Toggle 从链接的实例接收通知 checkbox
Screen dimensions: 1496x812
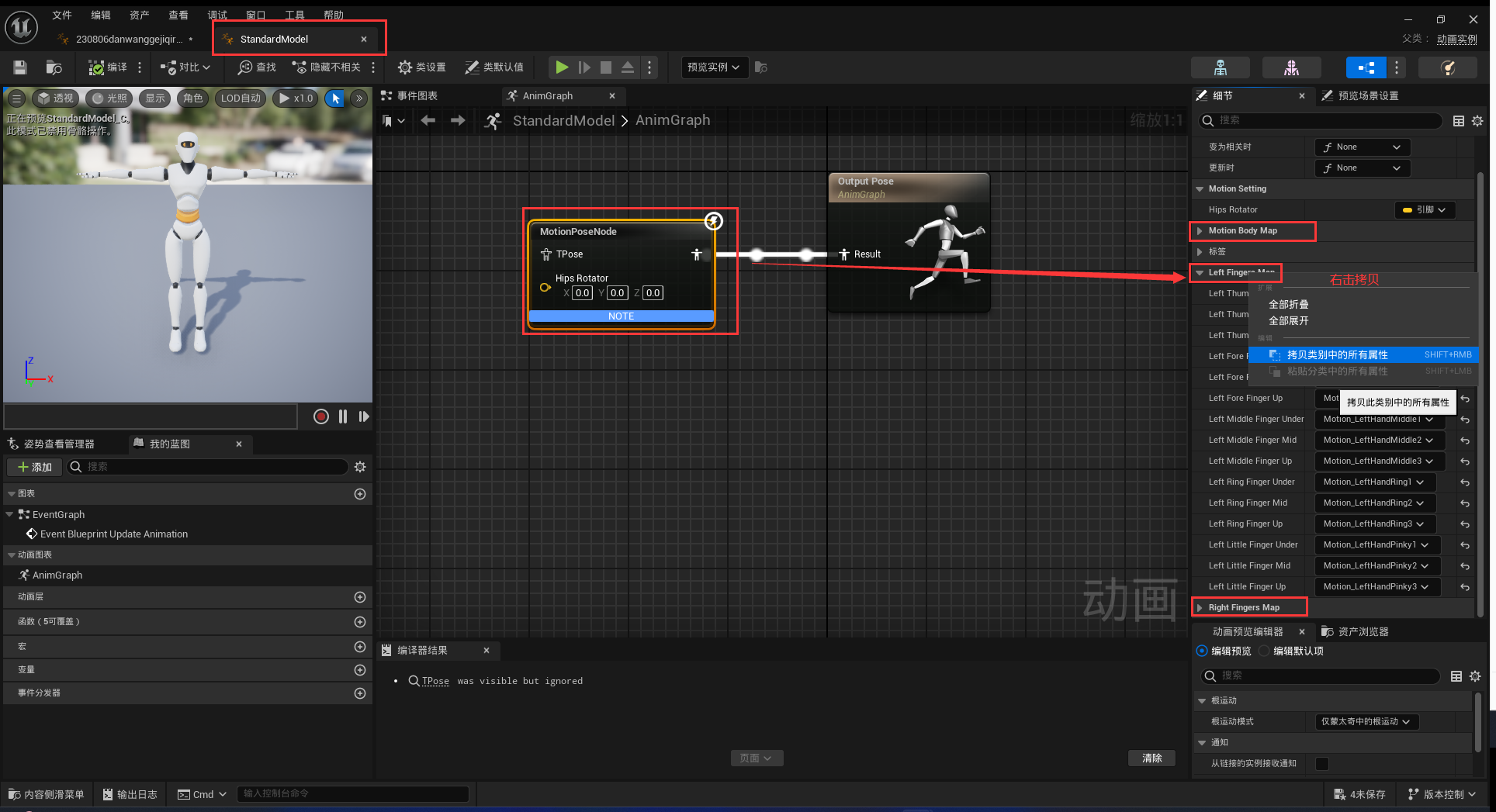(1322, 763)
